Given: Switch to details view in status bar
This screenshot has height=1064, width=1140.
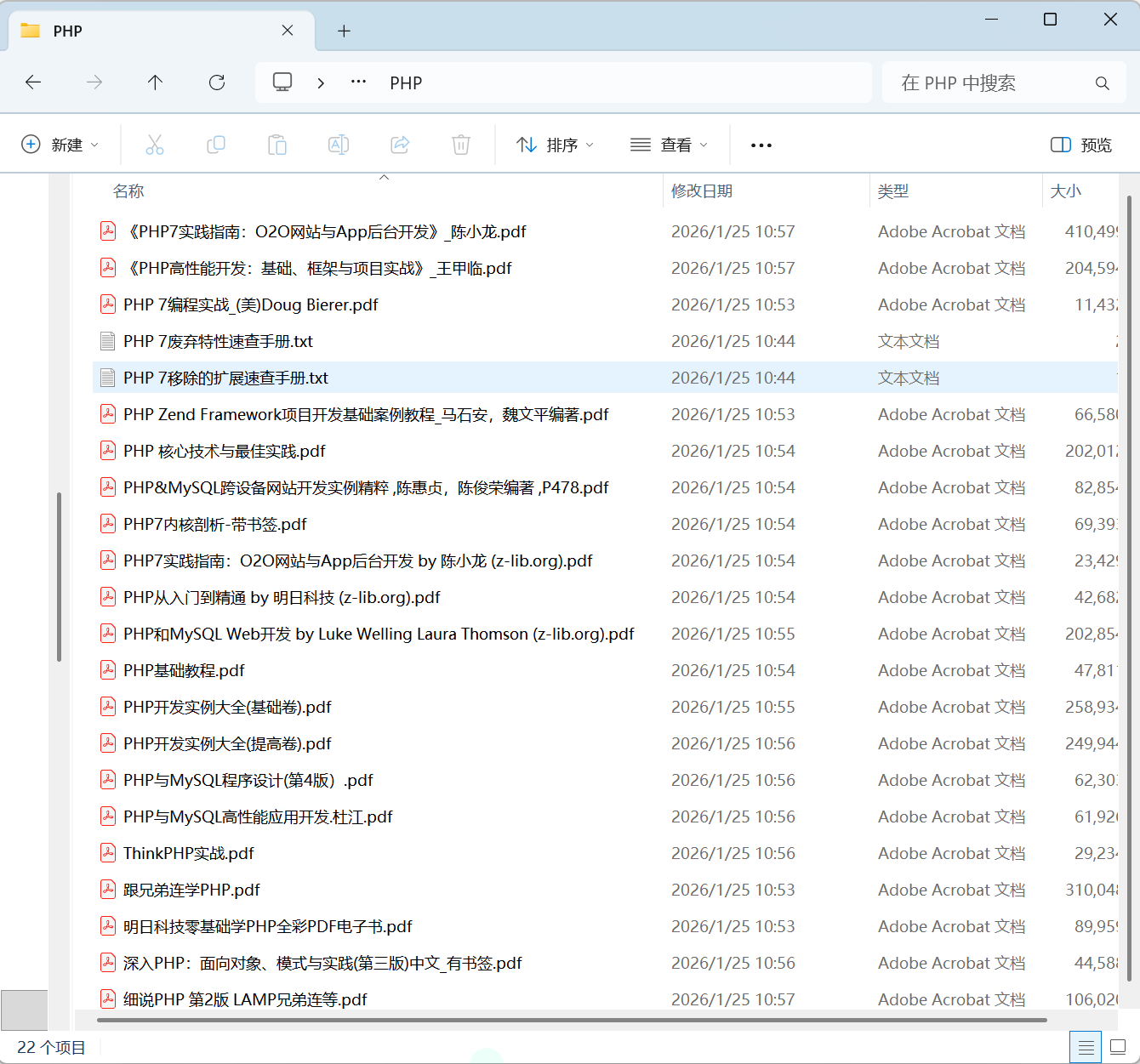Looking at the screenshot, I should [x=1086, y=1047].
